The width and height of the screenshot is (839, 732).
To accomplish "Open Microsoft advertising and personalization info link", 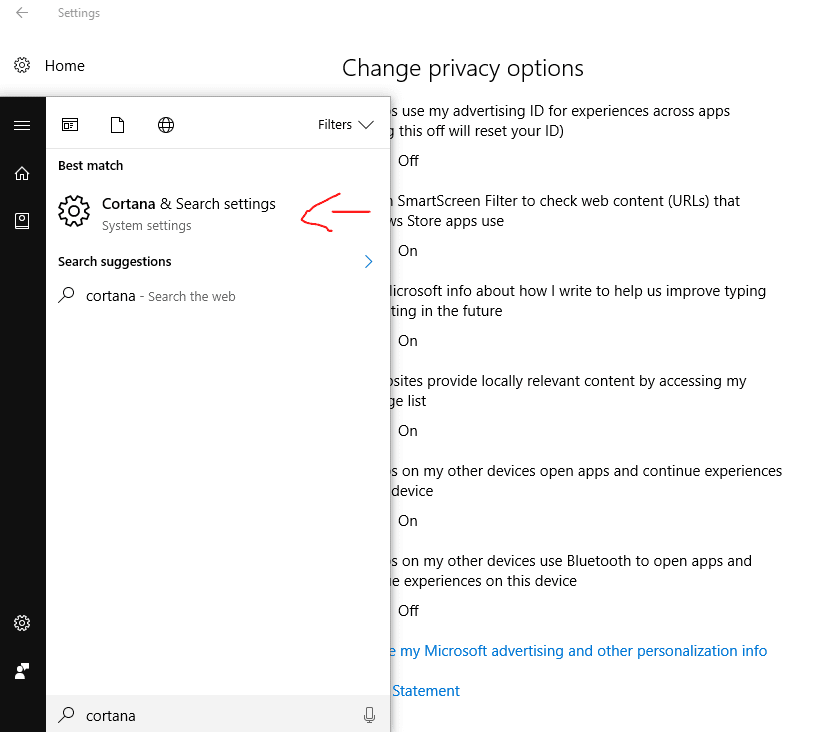I will [x=578, y=651].
